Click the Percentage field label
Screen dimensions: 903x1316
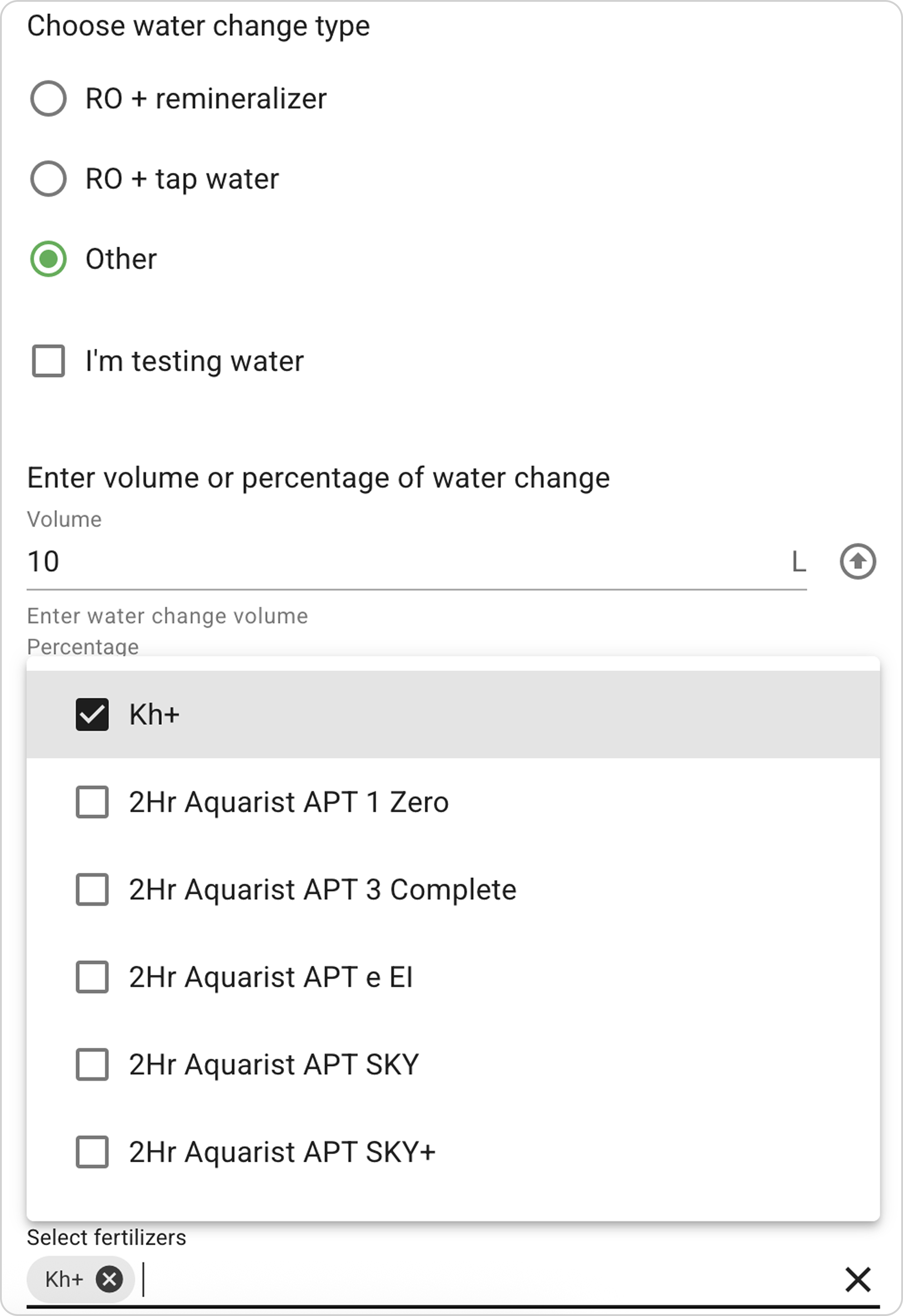tap(83, 647)
